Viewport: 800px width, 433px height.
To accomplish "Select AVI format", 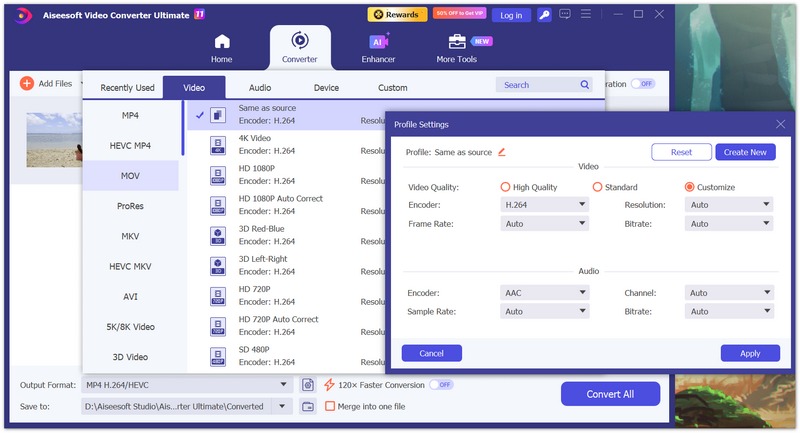I will pyautogui.click(x=130, y=296).
